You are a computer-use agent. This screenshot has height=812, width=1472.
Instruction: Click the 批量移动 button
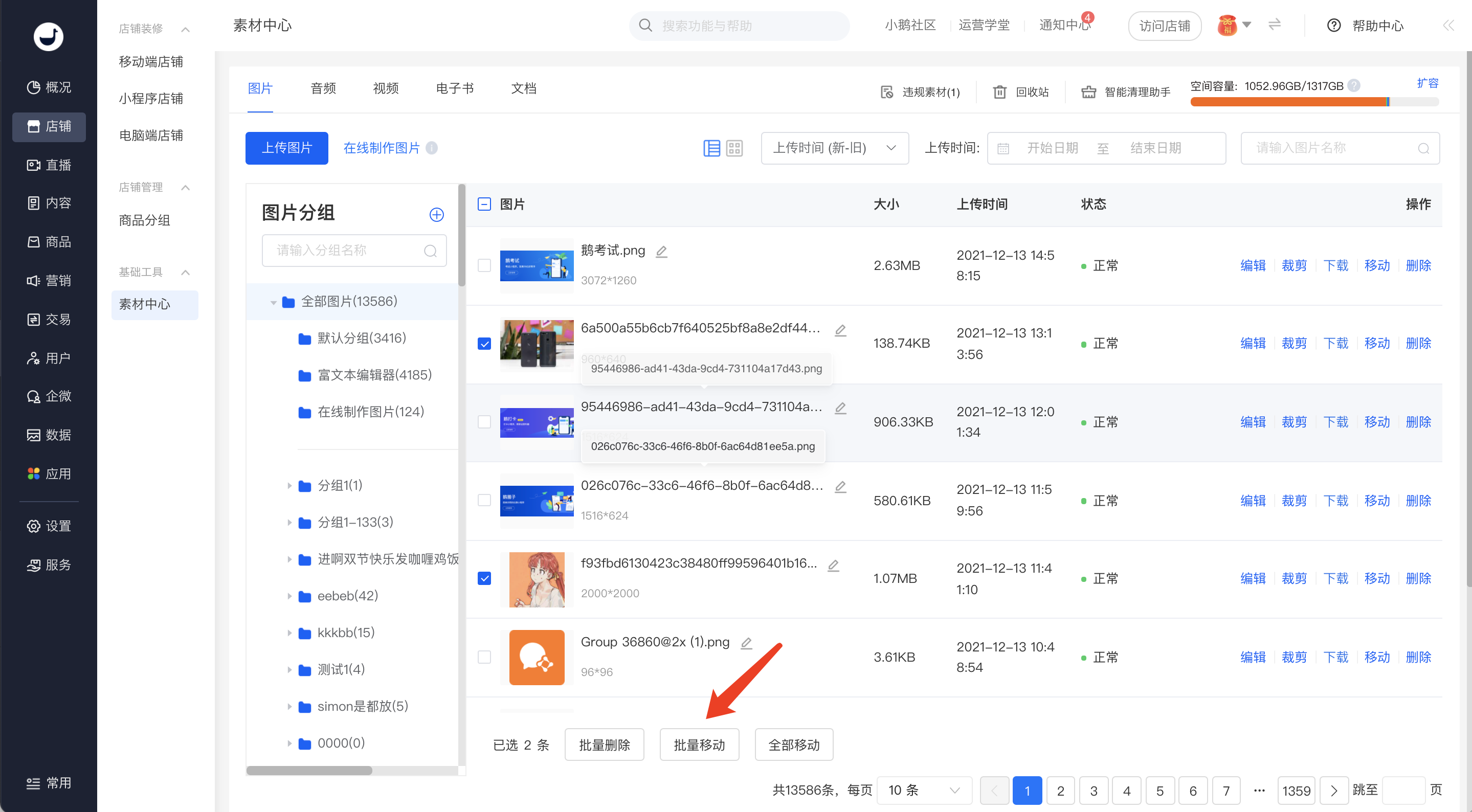(x=699, y=745)
